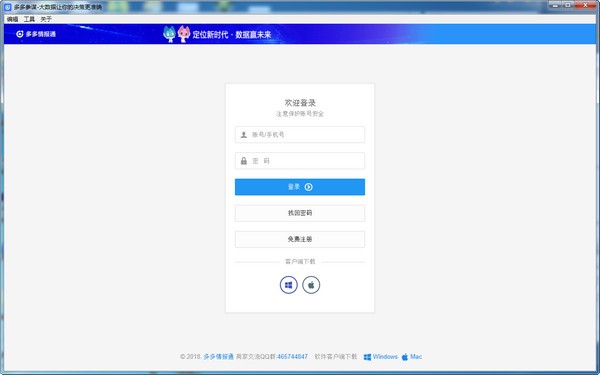Maximize the application window
This screenshot has height=375, width=600.
[x=568, y=5]
